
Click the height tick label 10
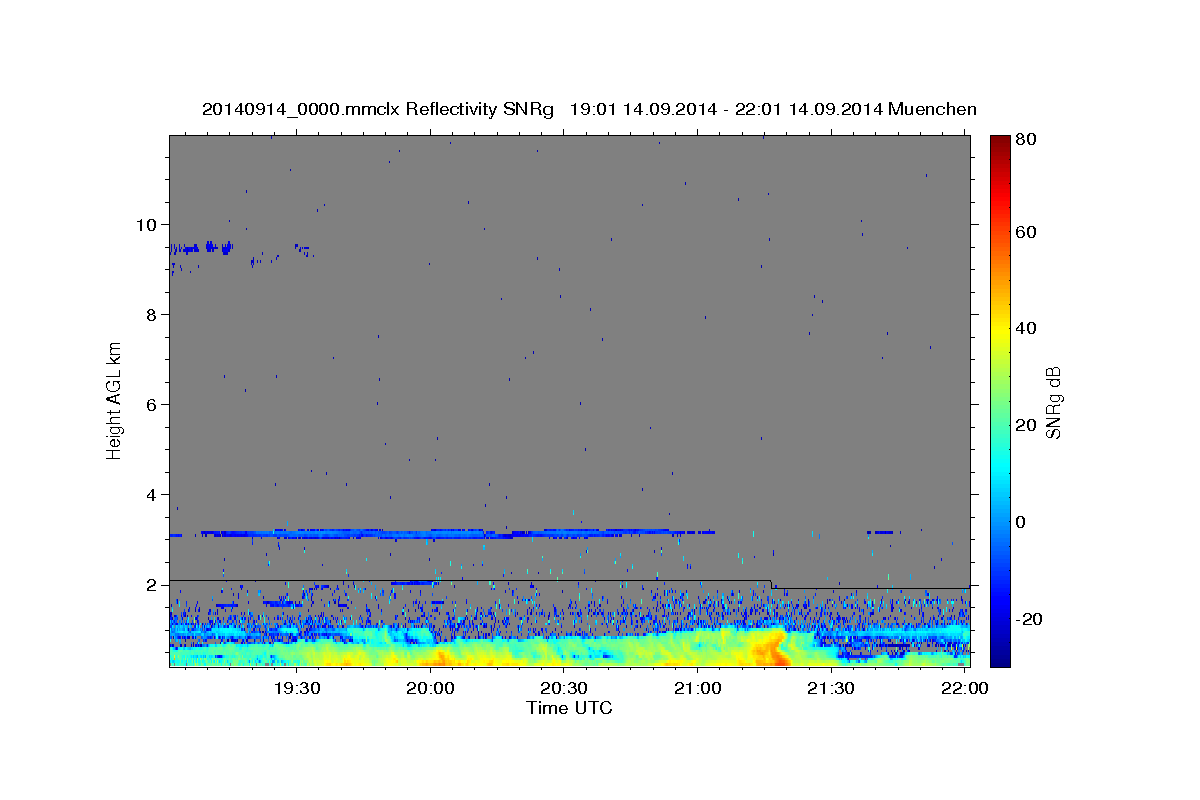pos(146,225)
